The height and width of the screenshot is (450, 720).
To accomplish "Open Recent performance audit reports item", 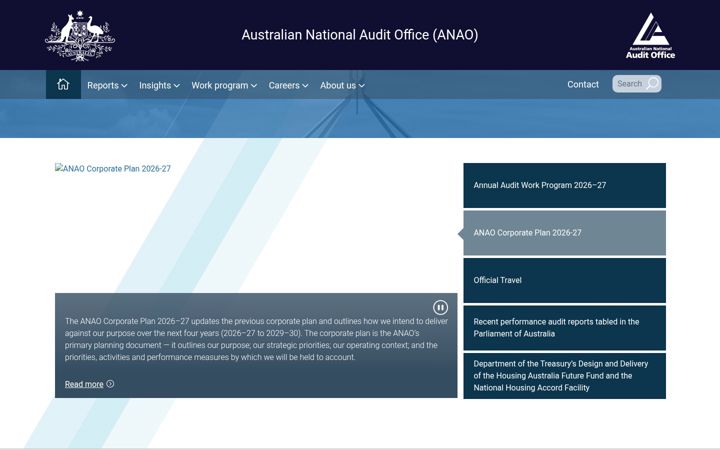I will [x=564, y=328].
